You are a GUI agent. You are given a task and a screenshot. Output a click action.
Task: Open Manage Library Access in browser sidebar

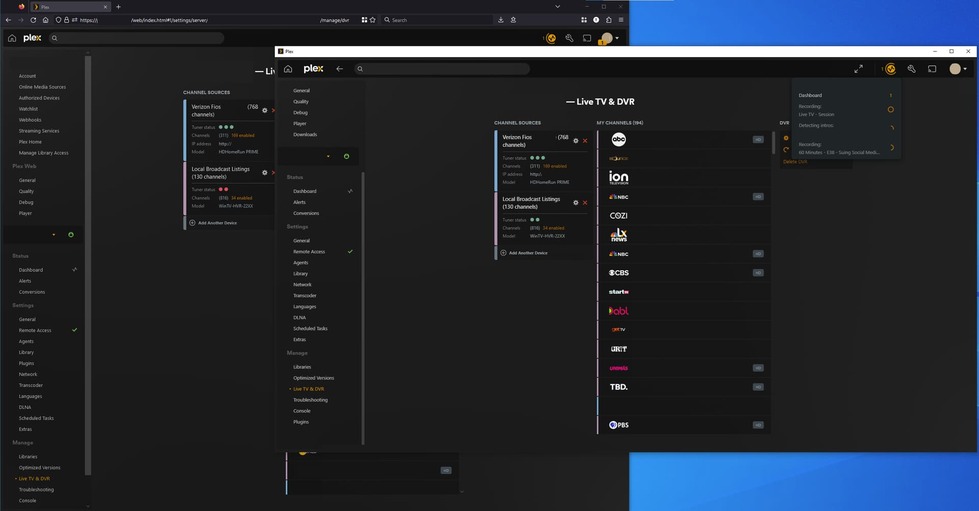pyautogui.click(x=44, y=152)
